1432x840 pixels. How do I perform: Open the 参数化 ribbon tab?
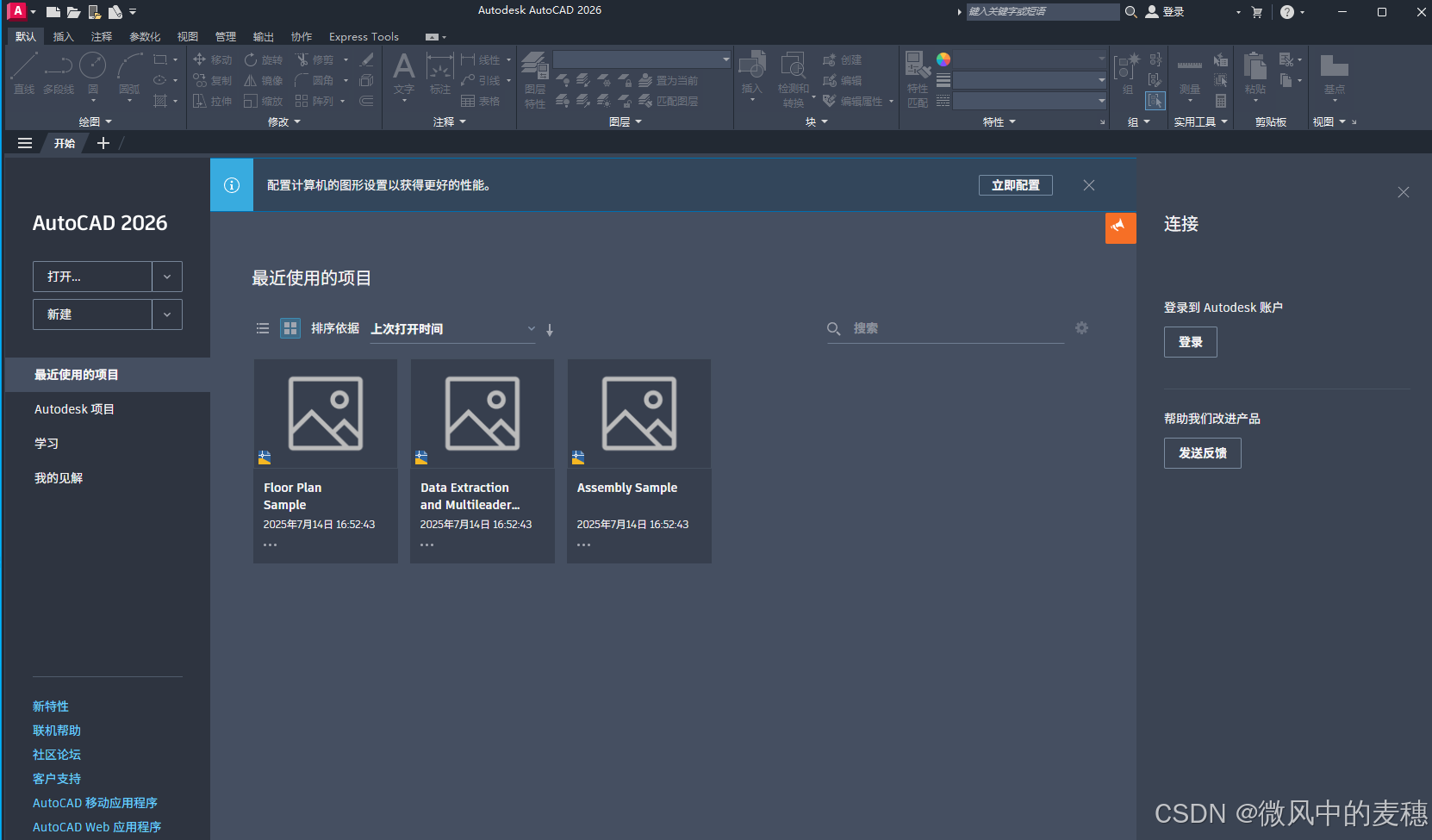pyautogui.click(x=145, y=36)
